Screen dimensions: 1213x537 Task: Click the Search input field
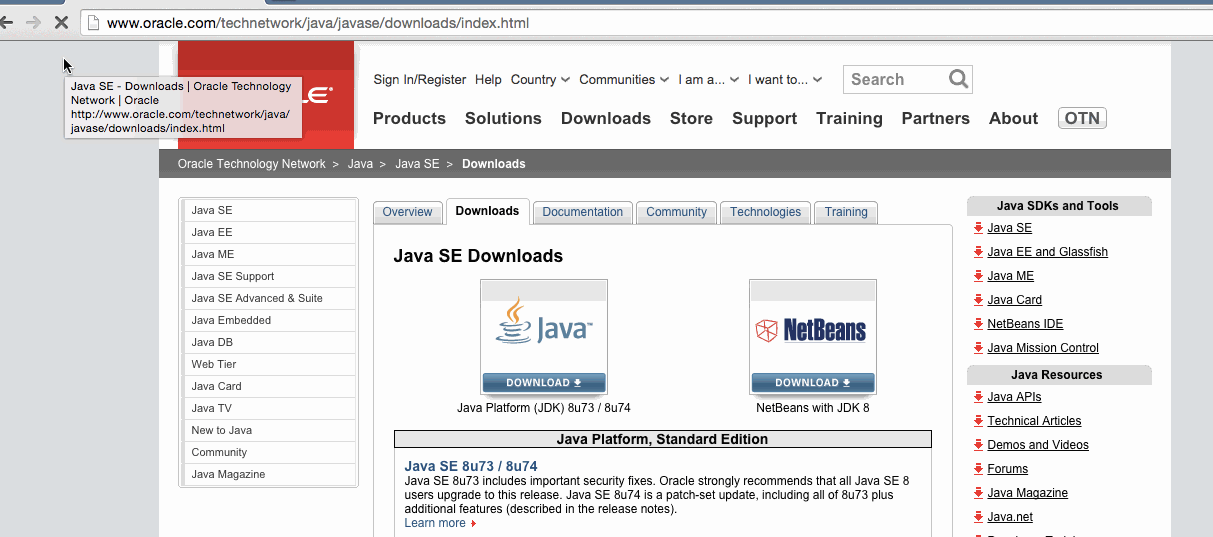pos(896,79)
